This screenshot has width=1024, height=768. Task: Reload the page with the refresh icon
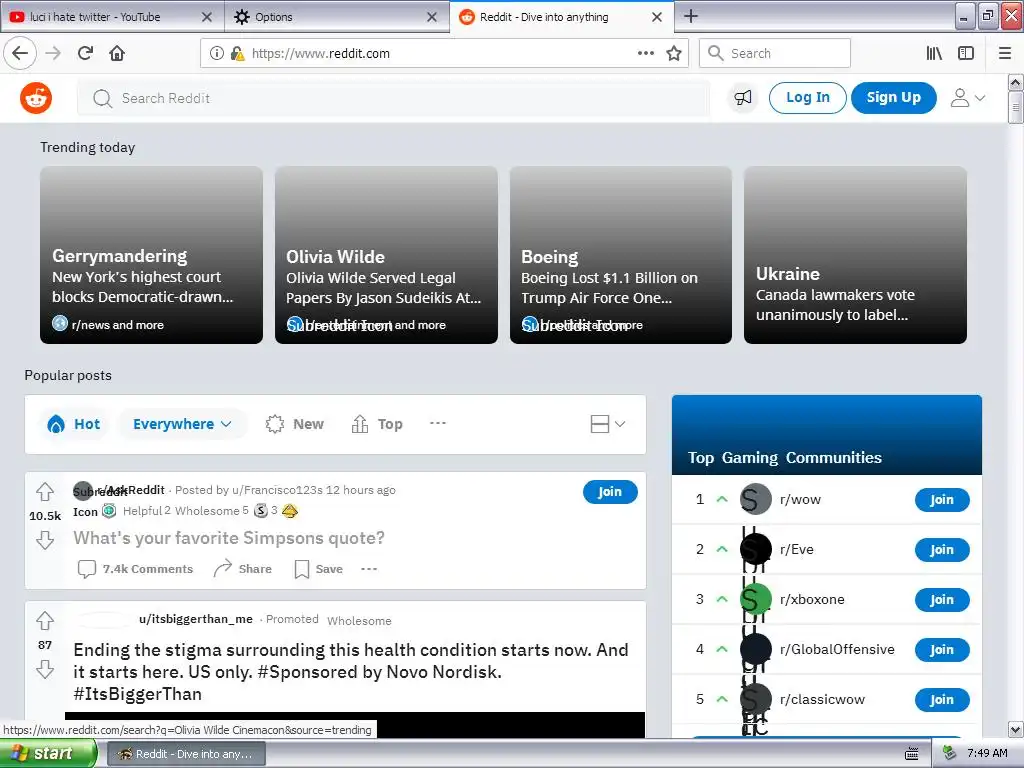click(x=86, y=54)
